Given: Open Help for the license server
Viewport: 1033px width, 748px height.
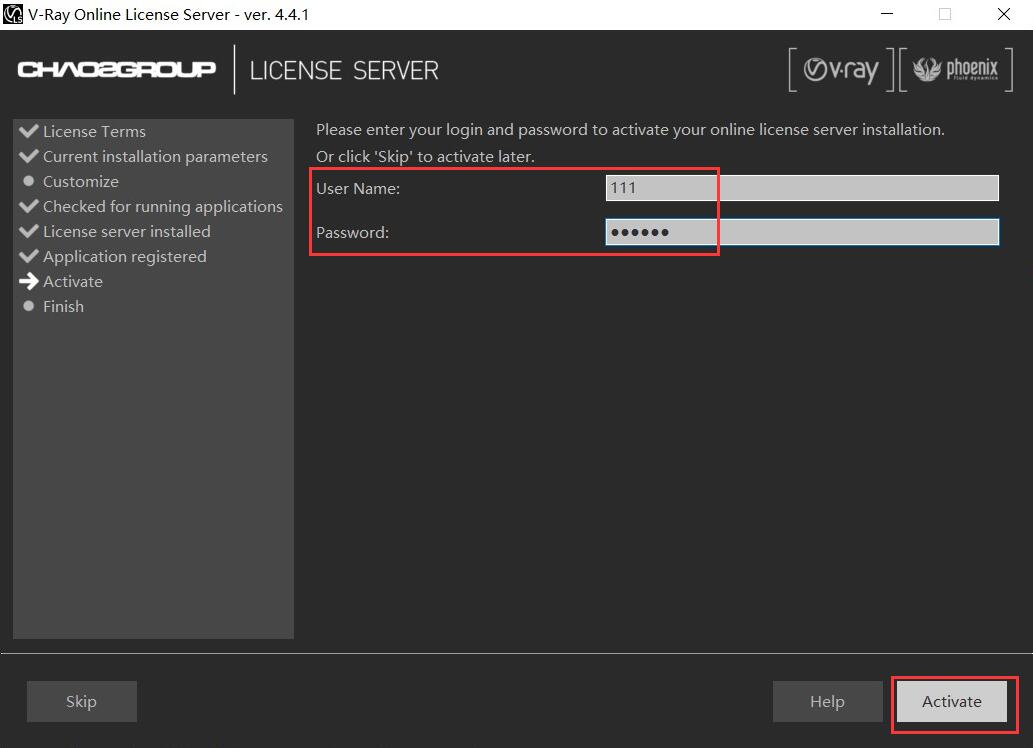Looking at the screenshot, I should click(827, 701).
